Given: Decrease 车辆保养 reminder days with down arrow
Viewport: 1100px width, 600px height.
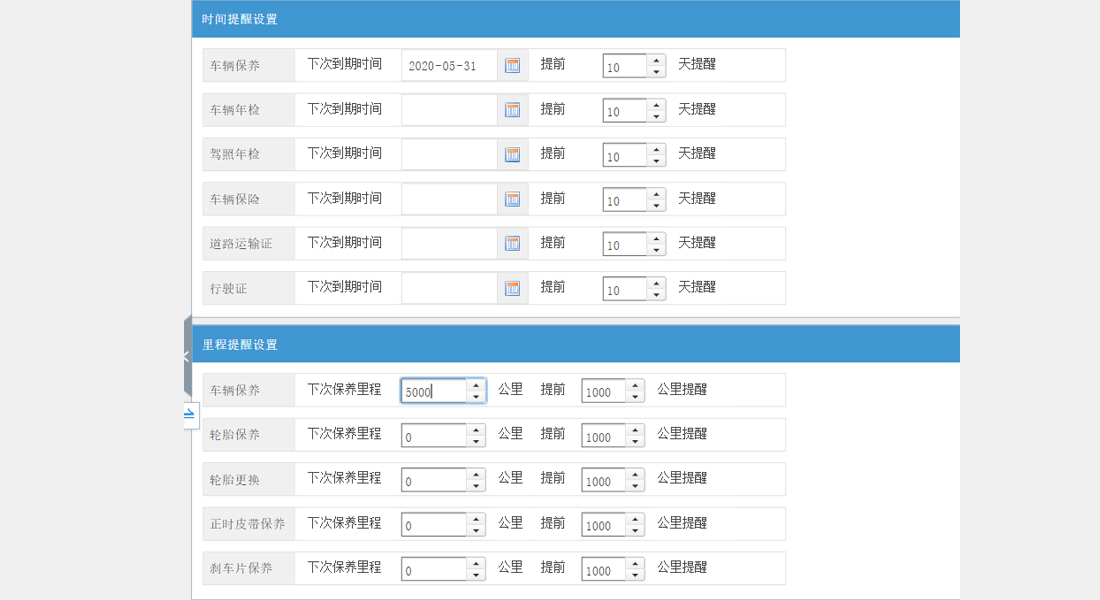Looking at the screenshot, I should [x=656, y=72].
